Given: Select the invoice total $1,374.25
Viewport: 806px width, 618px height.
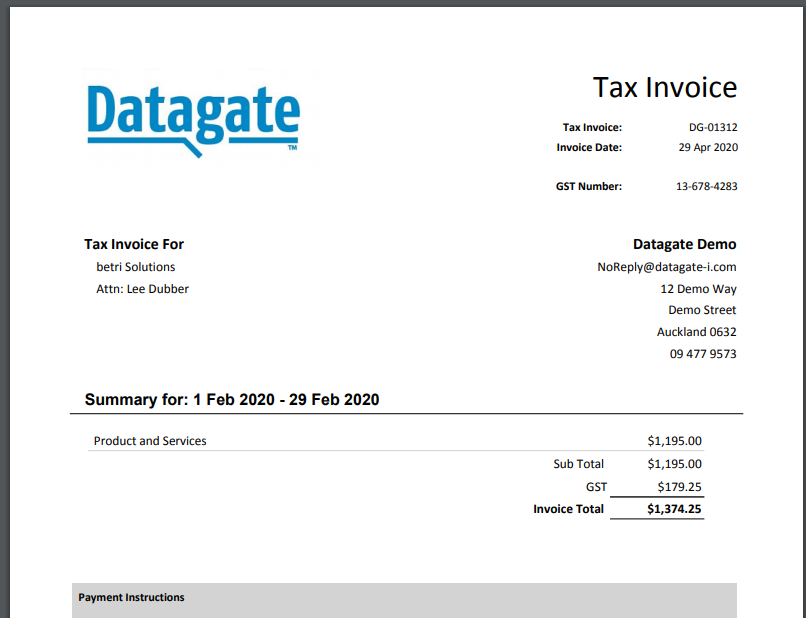Looking at the screenshot, I should (674, 509).
